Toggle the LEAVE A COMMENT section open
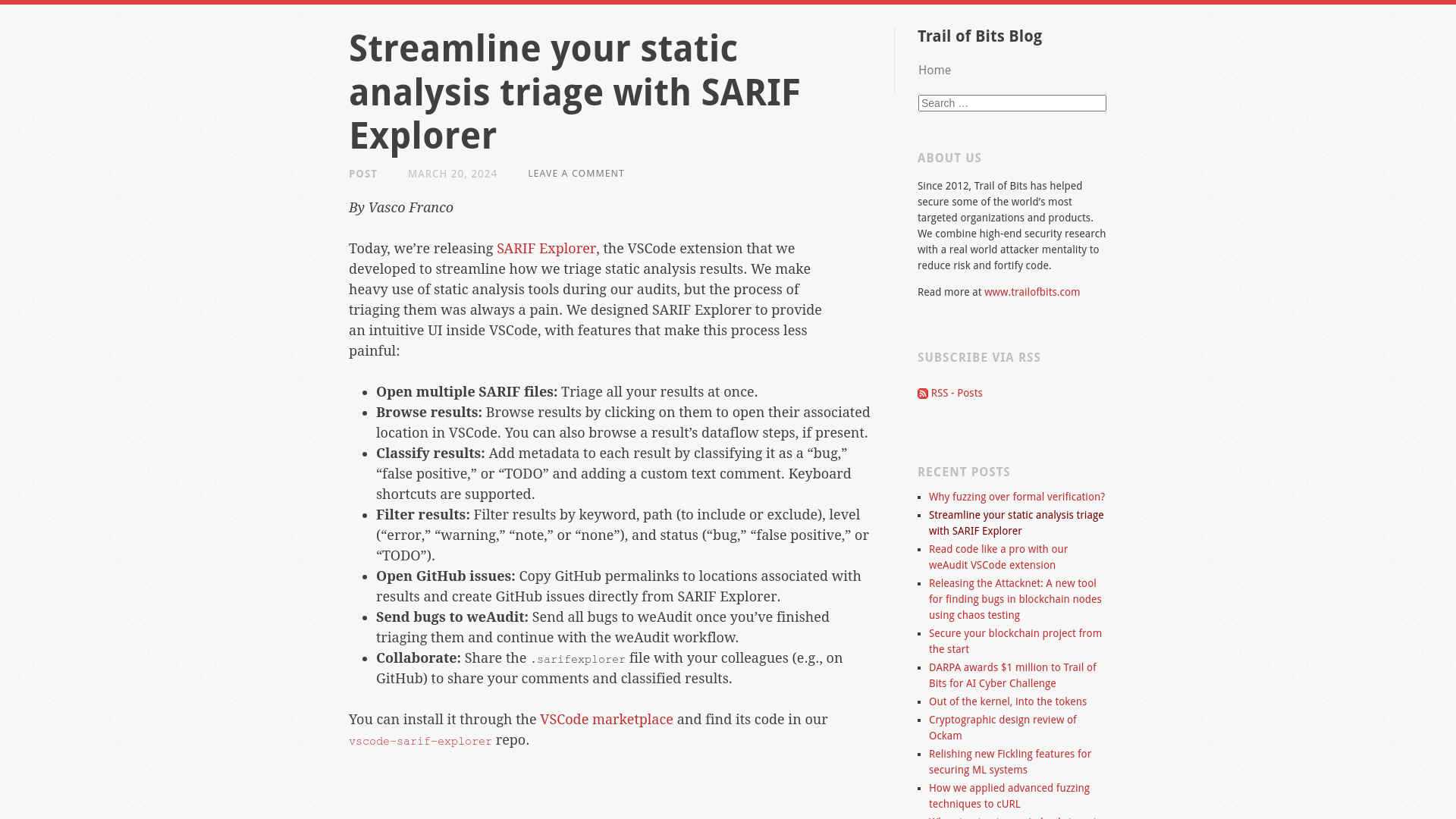The width and height of the screenshot is (1456, 819). point(576,173)
